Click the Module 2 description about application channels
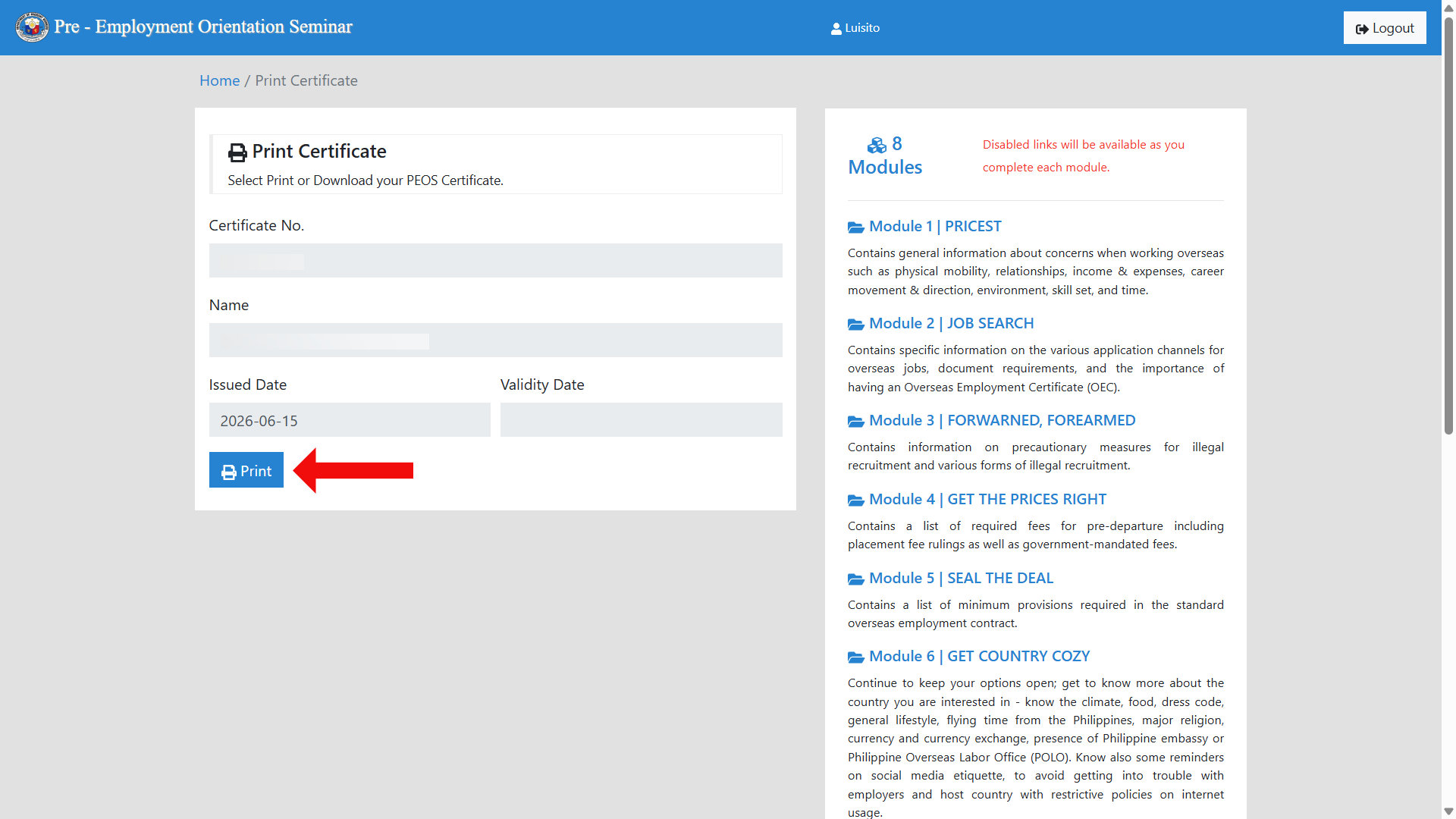 point(1036,369)
